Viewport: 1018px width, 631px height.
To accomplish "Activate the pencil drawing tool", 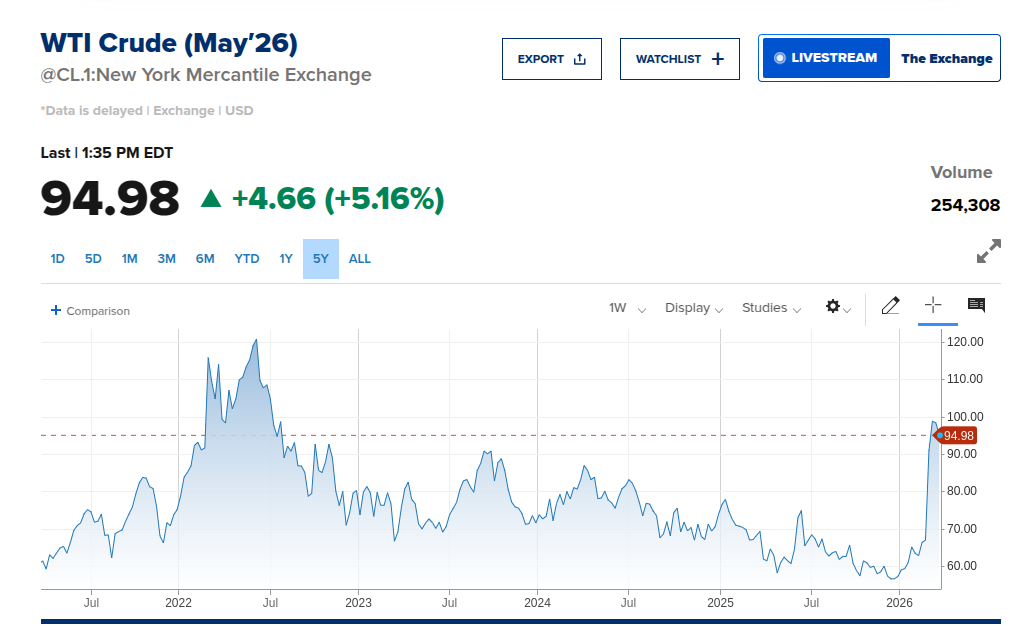I will pyautogui.click(x=890, y=306).
